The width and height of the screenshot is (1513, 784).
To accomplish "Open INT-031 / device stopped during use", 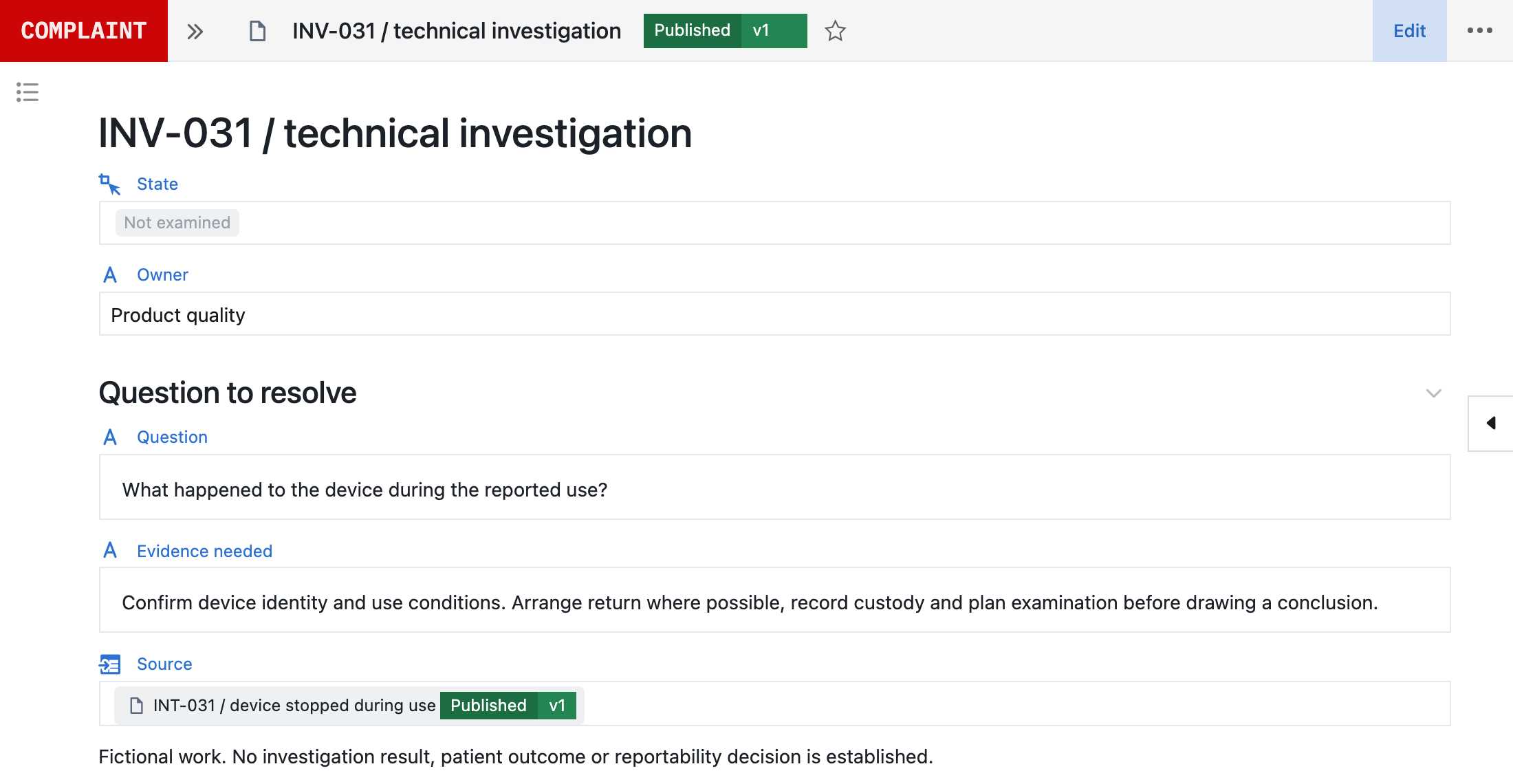I will click(x=294, y=706).
